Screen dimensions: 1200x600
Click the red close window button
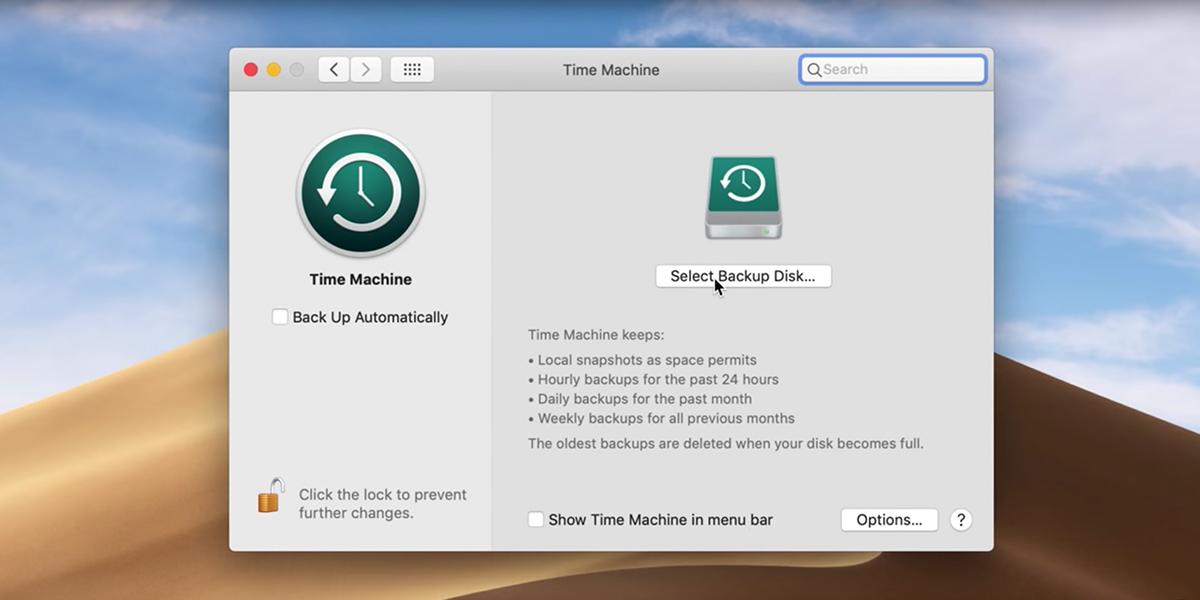(250, 69)
